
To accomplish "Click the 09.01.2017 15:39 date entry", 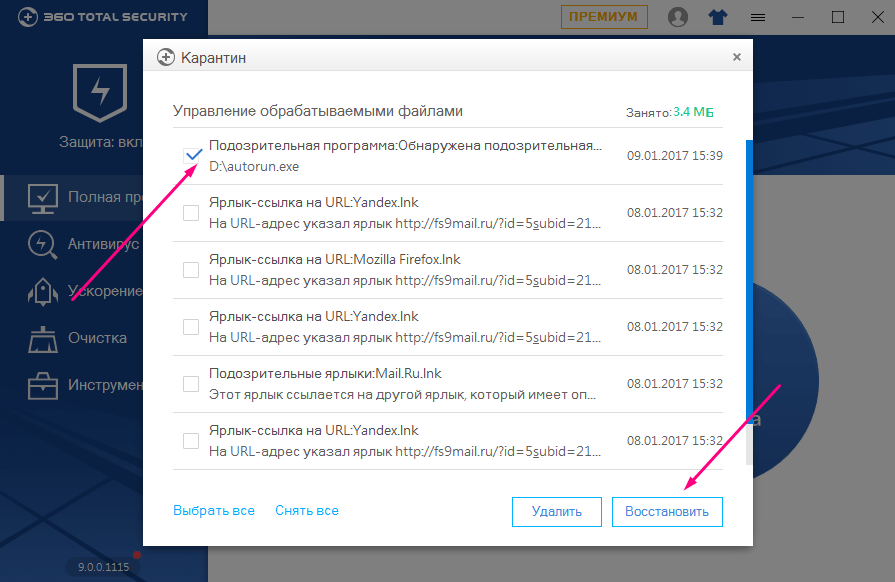I will pos(675,156).
